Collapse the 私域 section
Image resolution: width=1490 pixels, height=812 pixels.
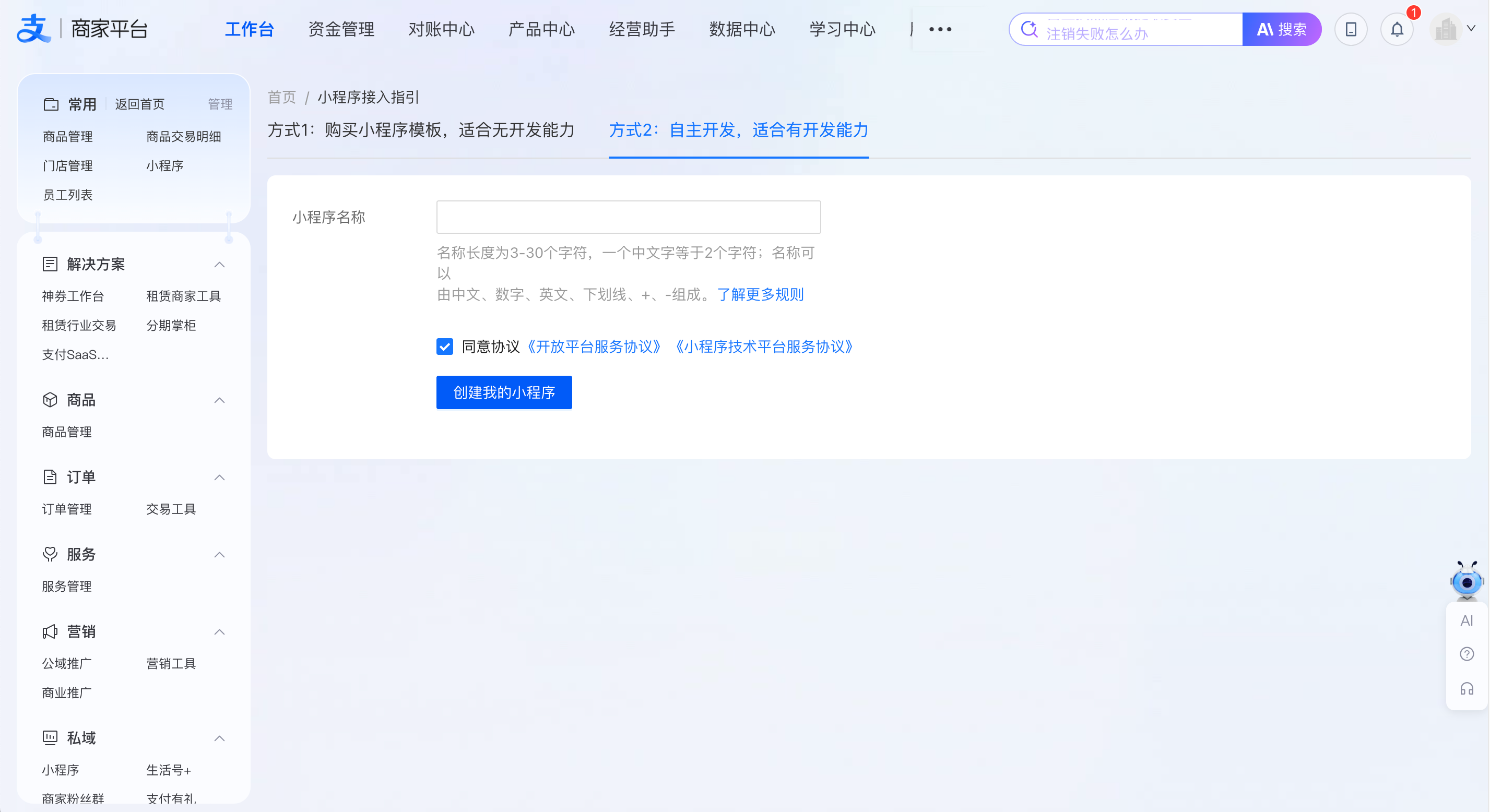click(x=219, y=738)
